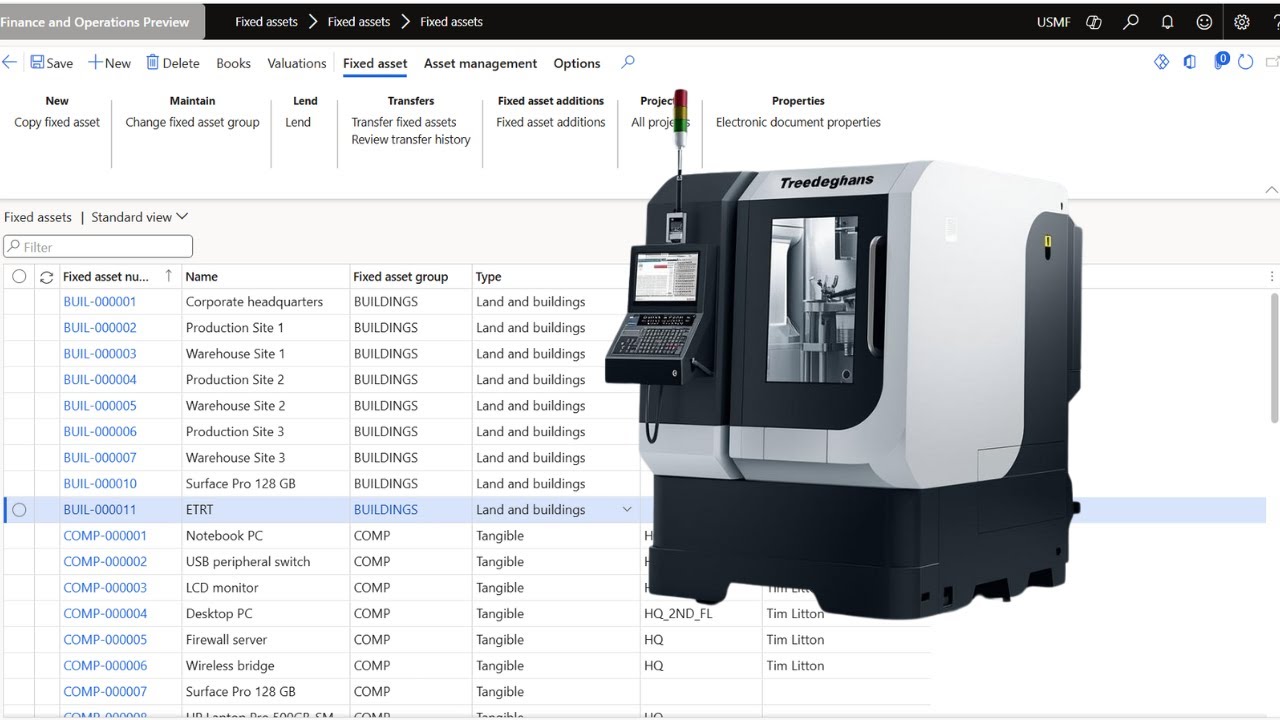Click the grid's vertical scrollbar

click(1274, 360)
